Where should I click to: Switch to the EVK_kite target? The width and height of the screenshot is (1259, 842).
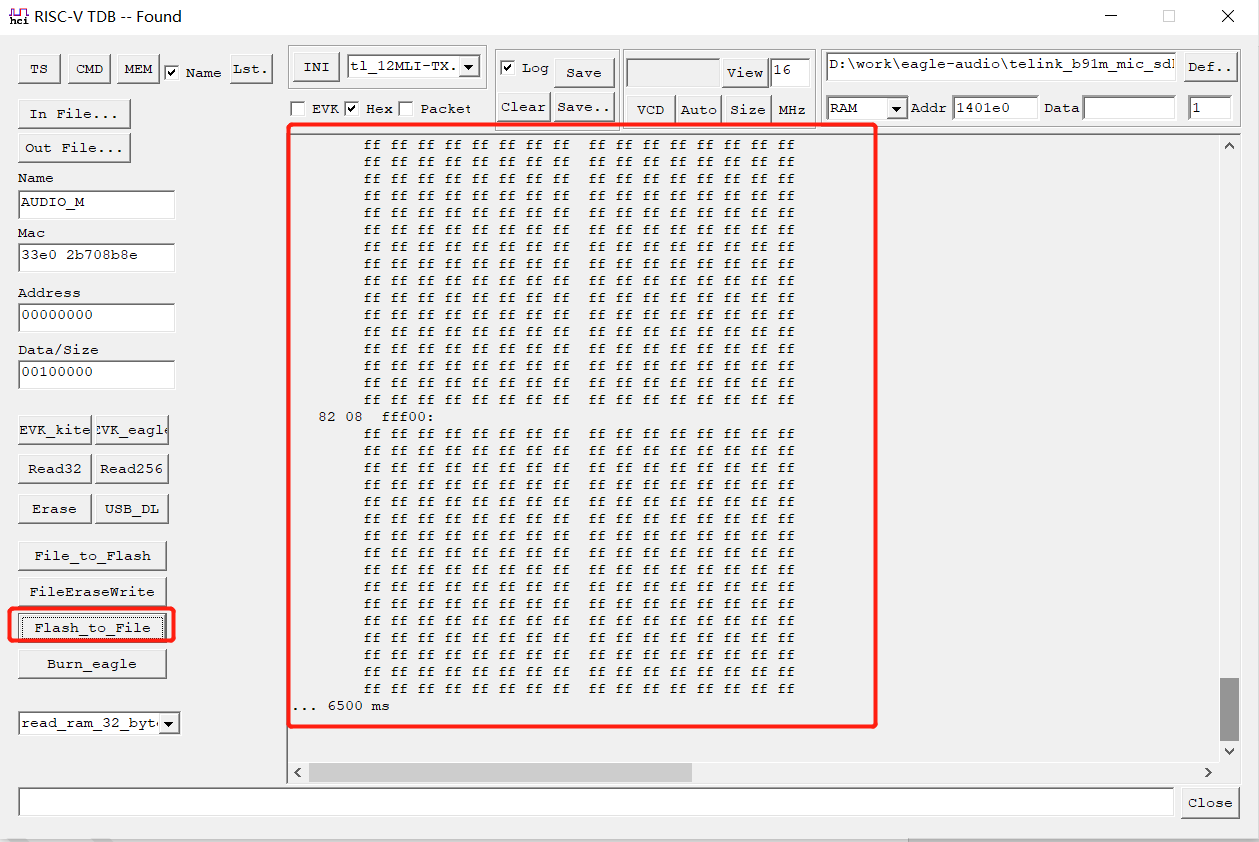coord(53,429)
